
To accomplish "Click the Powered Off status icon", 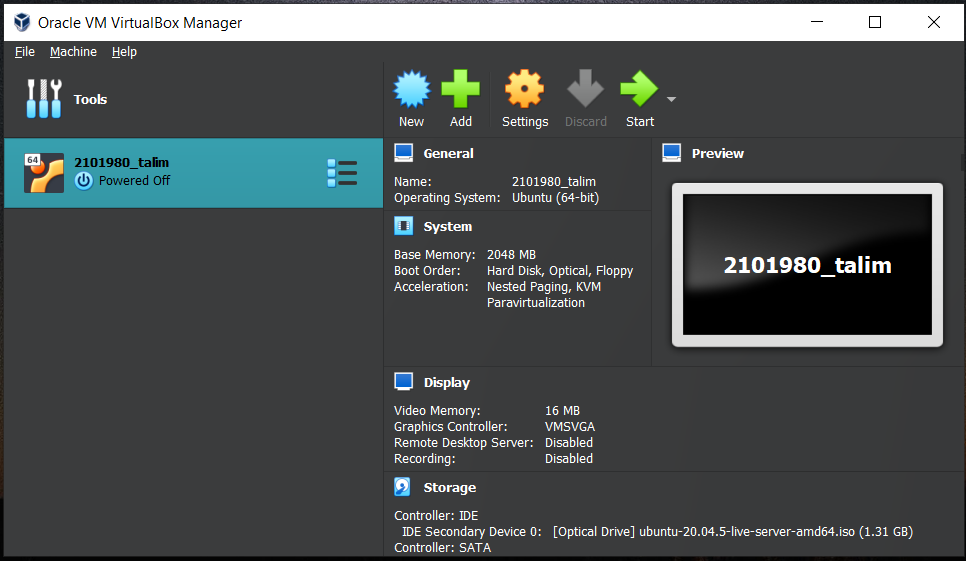I will pos(84,180).
